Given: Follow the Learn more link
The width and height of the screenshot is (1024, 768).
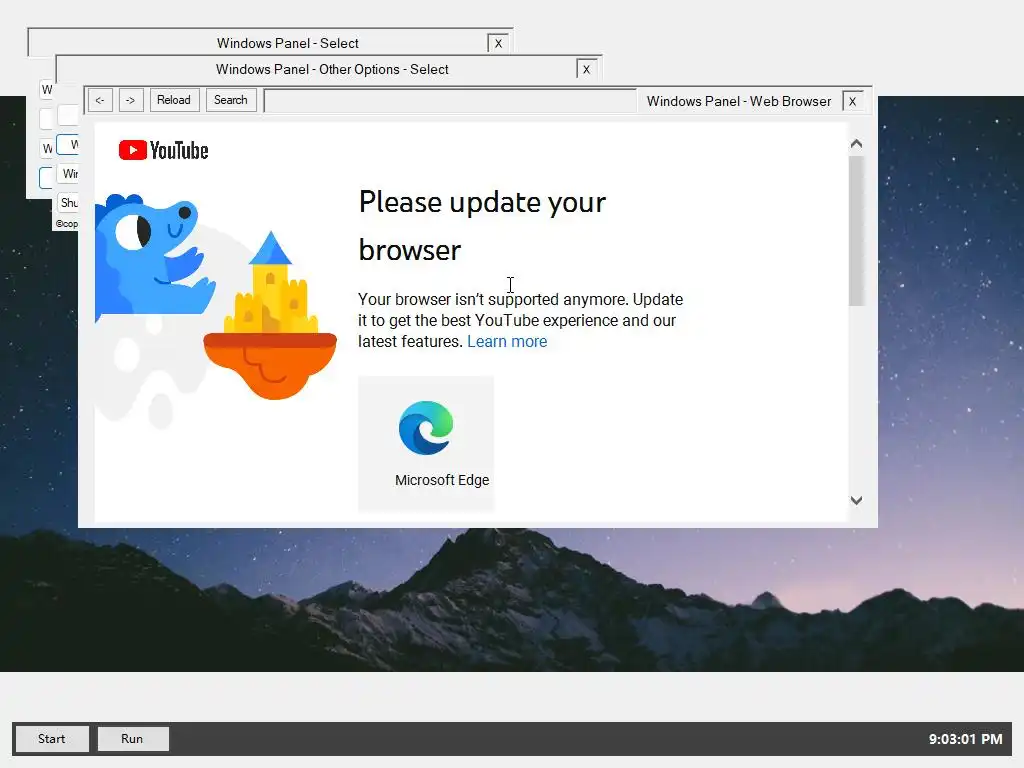Looking at the screenshot, I should [507, 342].
